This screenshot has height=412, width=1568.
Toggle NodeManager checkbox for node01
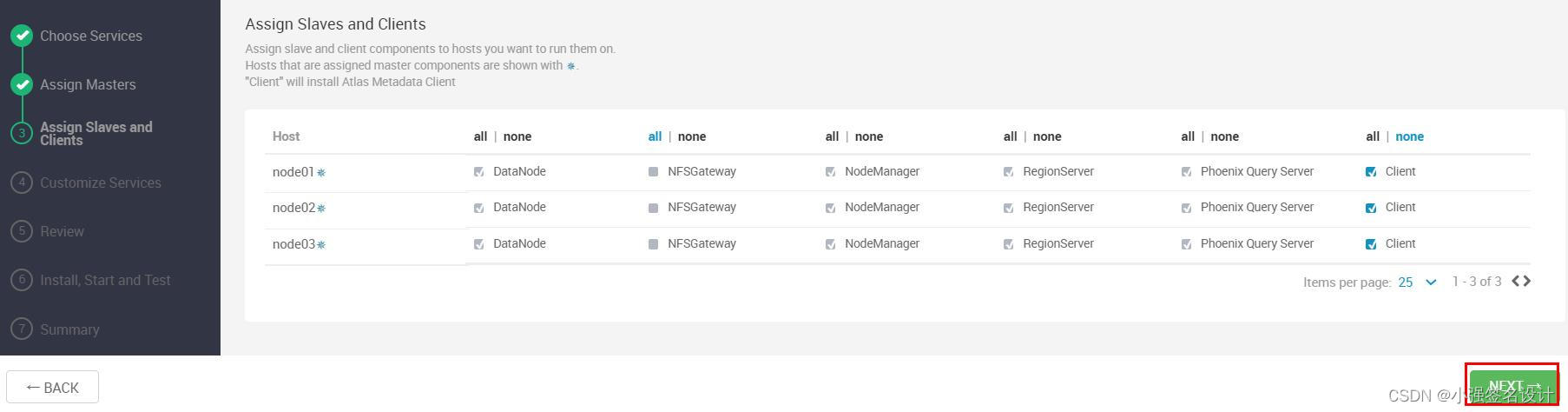point(830,172)
